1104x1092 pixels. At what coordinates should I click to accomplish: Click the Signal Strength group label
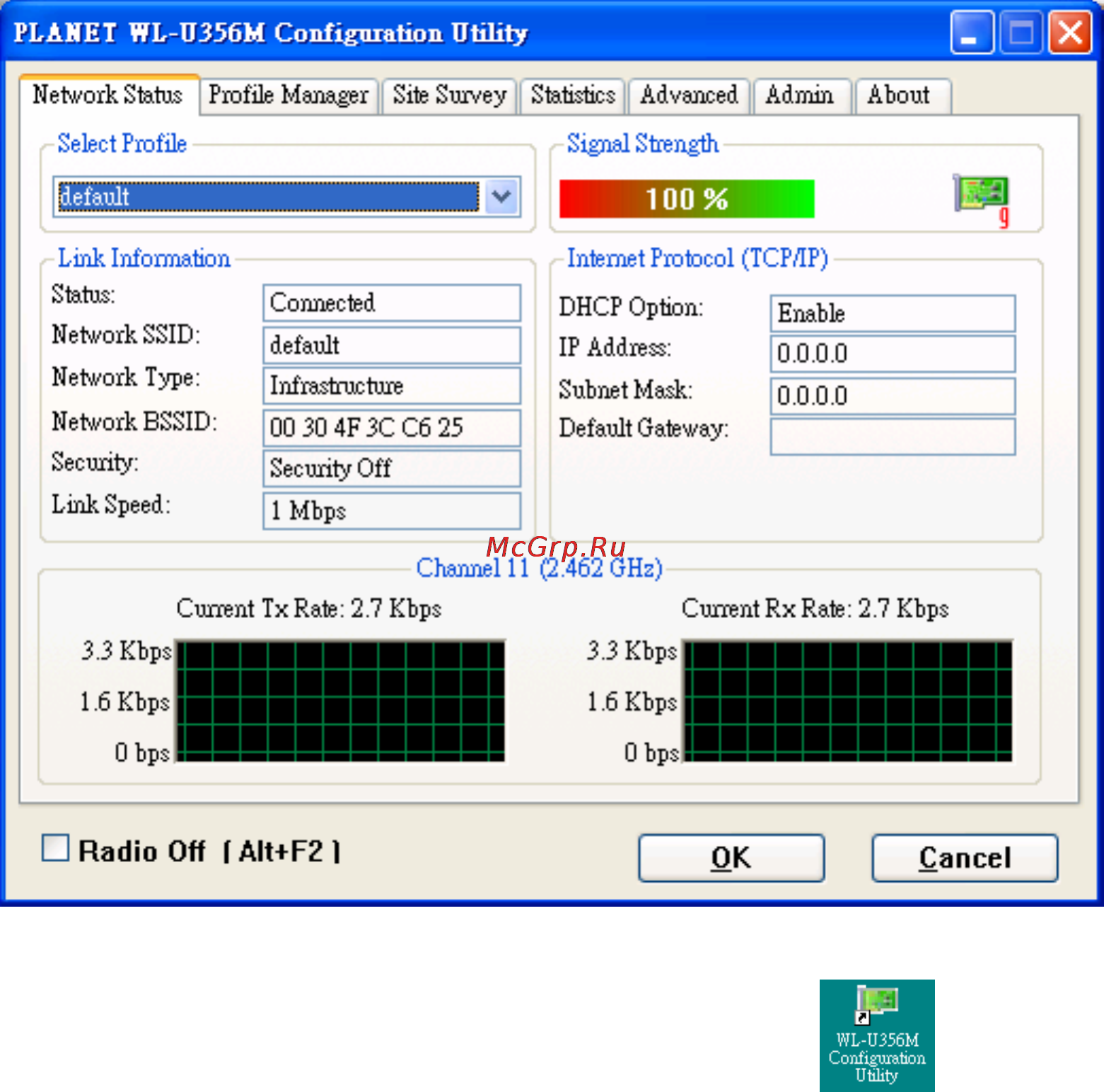pos(642,144)
